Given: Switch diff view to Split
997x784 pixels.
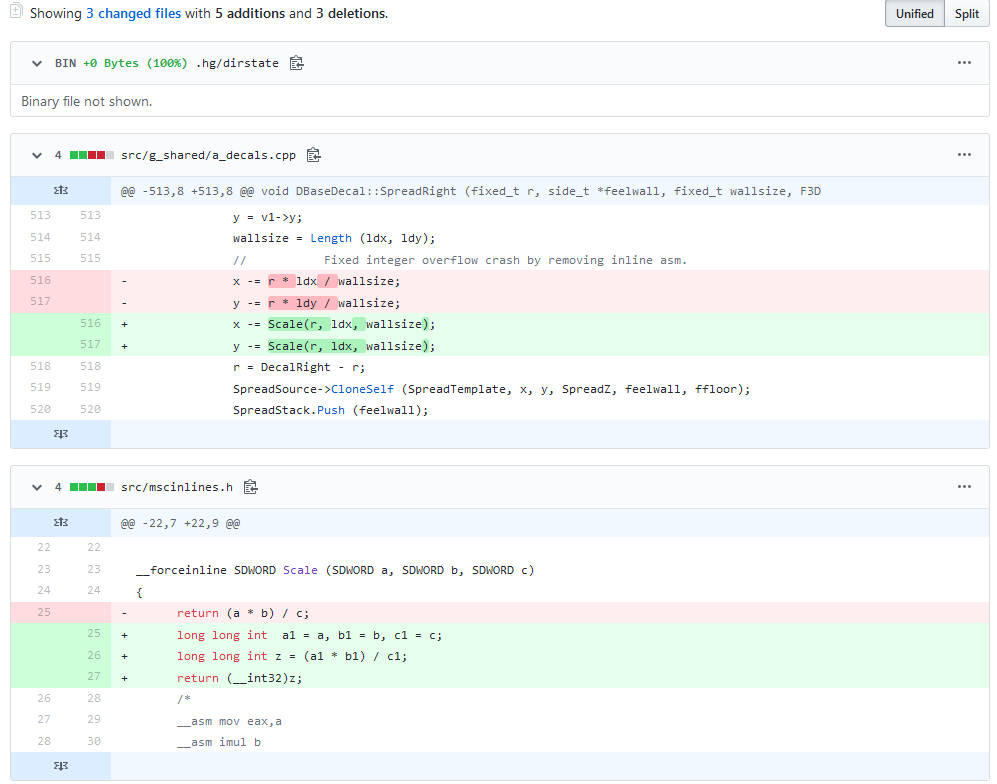Looking at the screenshot, I should point(967,14).
